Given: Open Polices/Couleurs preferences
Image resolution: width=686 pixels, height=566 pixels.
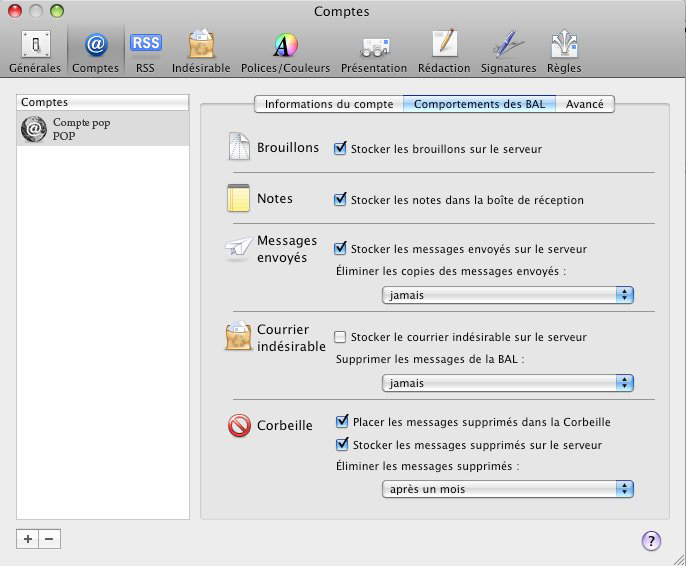Looking at the screenshot, I should point(285,51).
